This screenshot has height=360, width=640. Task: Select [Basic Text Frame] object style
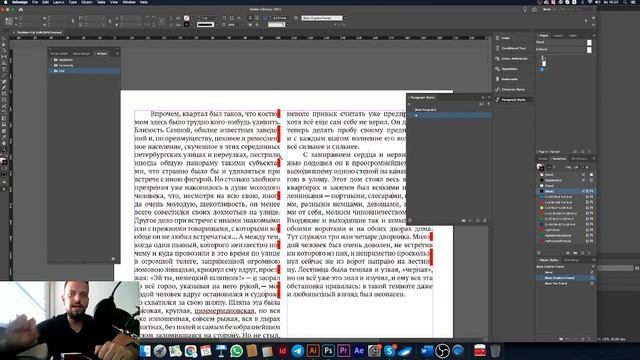(x=565, y=283)
